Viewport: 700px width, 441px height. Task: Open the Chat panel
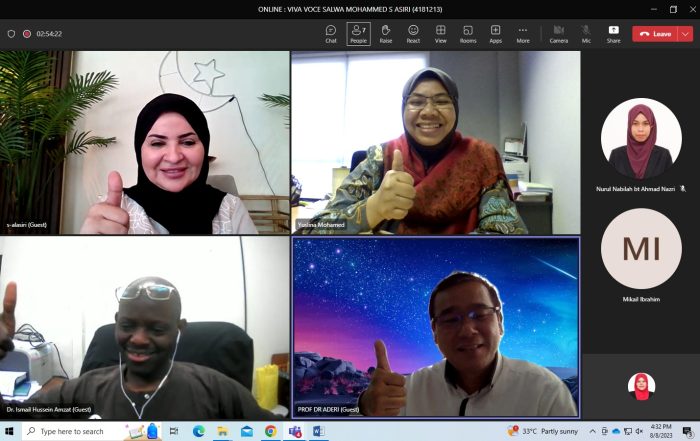331,33
